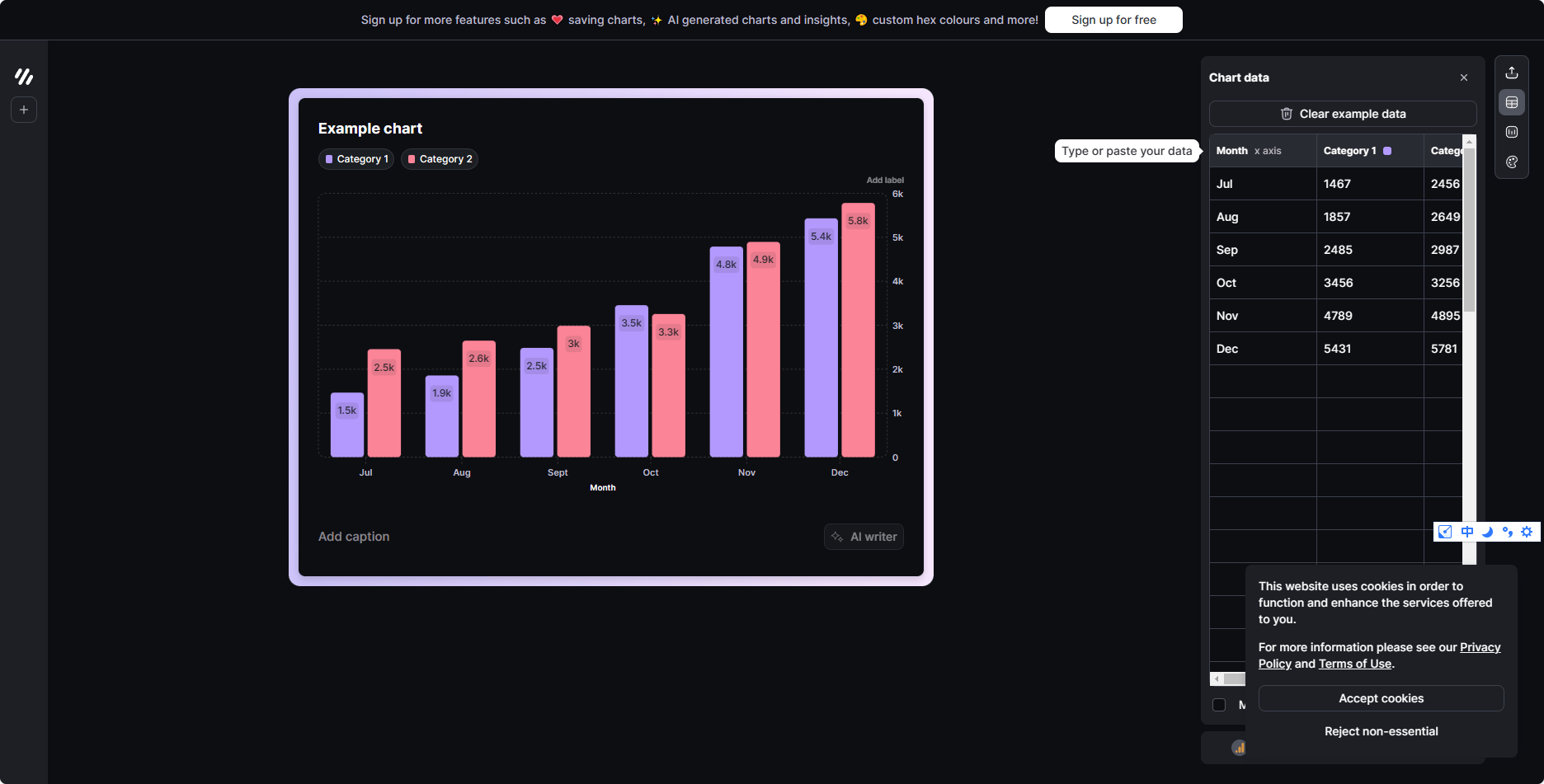The image size is (1544, 784).
Task: Toggle Category 2 in chart legend
Action: click(440, 159)
